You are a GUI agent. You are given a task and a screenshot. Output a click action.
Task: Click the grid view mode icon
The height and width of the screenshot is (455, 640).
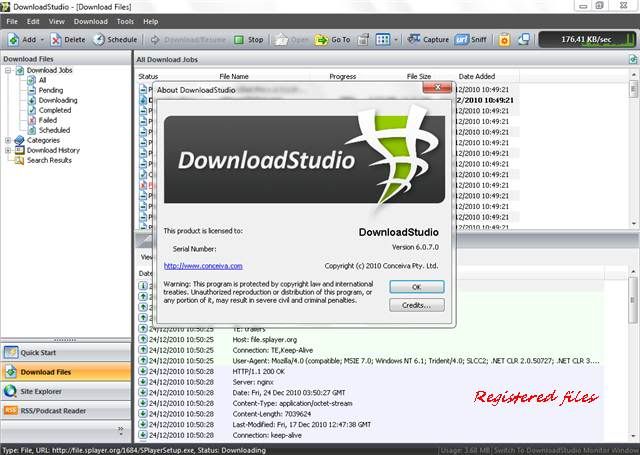[x=383, y=40]
